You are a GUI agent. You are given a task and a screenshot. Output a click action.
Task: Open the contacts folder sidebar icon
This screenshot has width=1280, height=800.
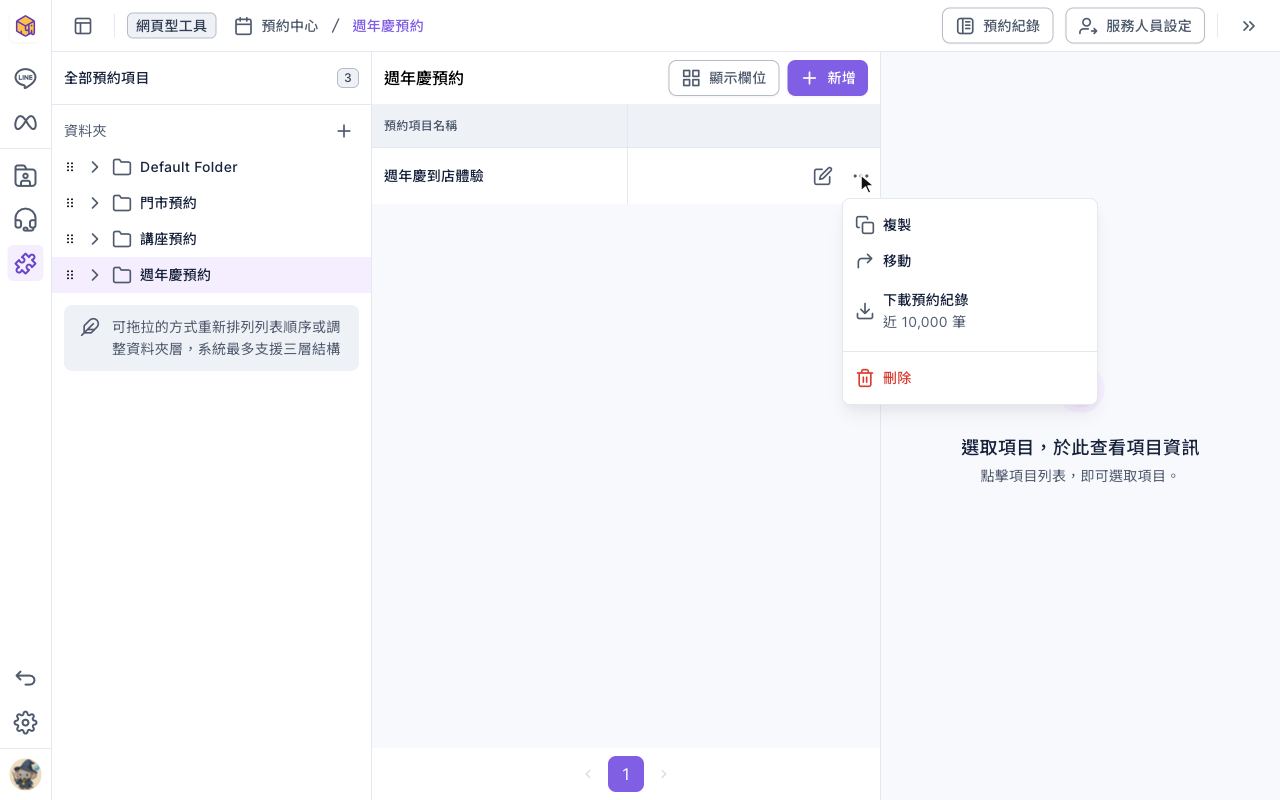tap(25, 176)
